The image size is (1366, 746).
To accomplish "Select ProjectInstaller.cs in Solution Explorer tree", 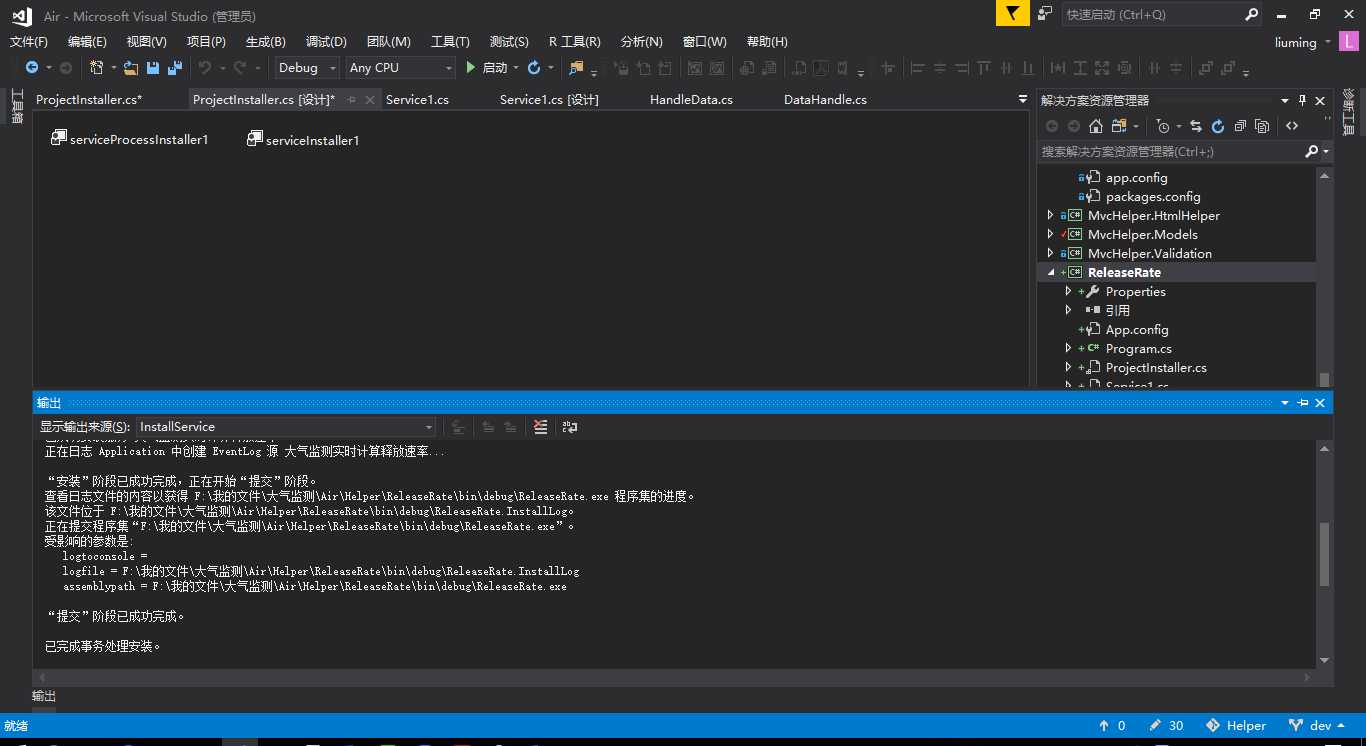I will 1156,367.
